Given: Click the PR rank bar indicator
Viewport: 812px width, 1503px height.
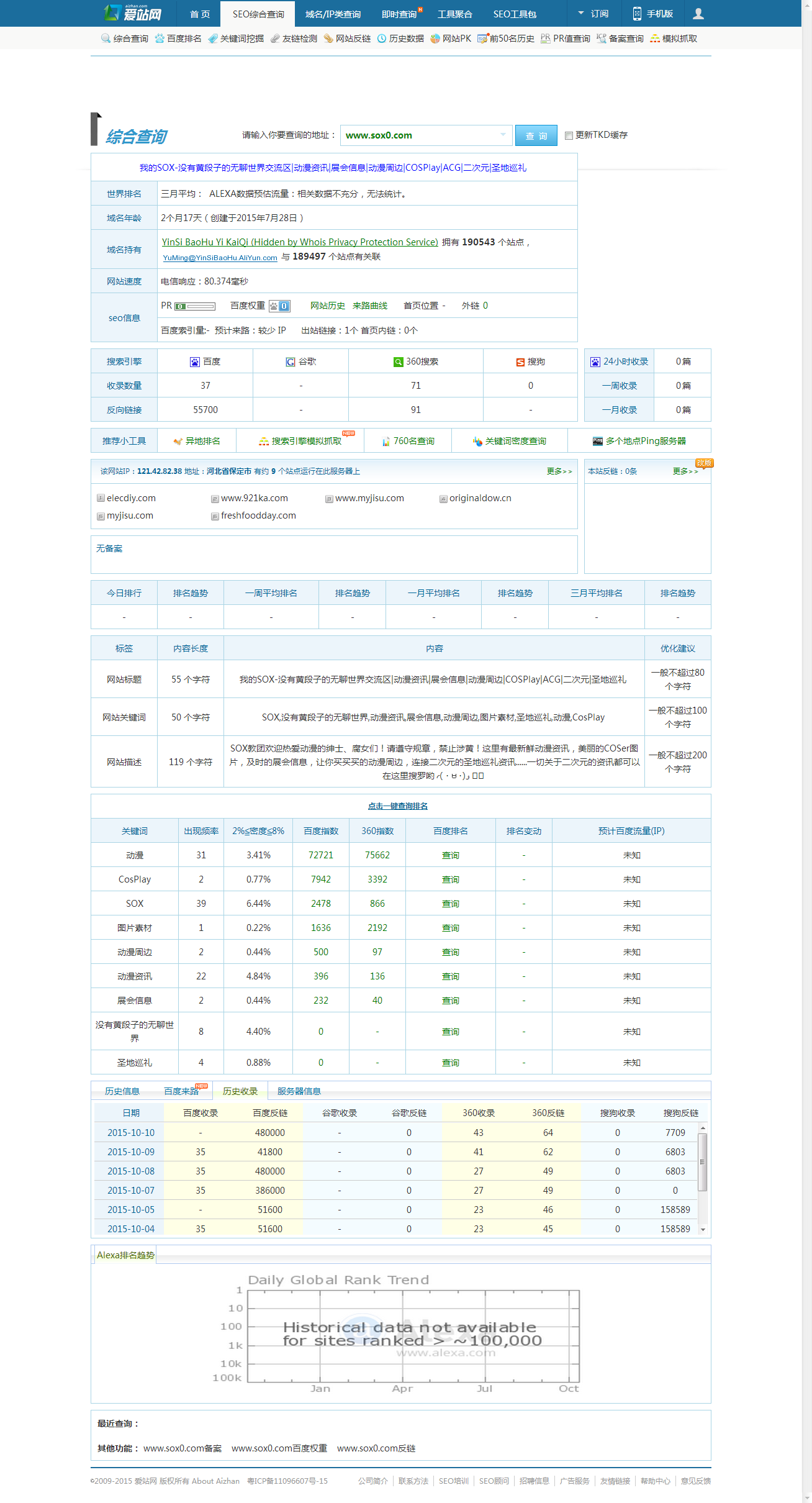Looking at the screenshot, I should [x=195, y=306].
